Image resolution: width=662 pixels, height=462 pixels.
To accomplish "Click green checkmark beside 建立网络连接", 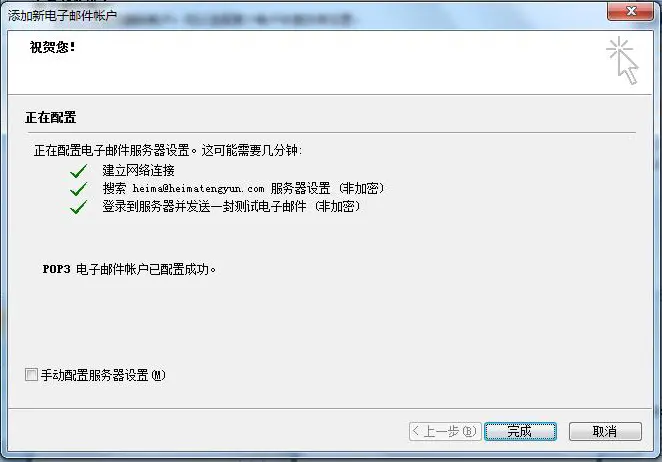I will [79, 171].
